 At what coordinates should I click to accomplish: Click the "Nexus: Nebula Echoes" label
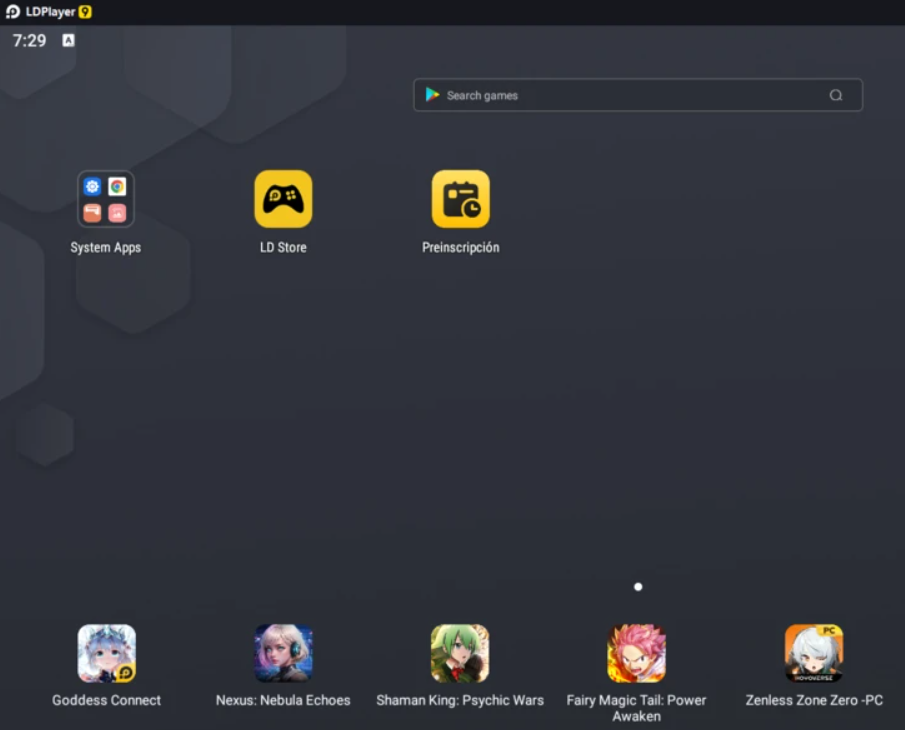point(283,701)
